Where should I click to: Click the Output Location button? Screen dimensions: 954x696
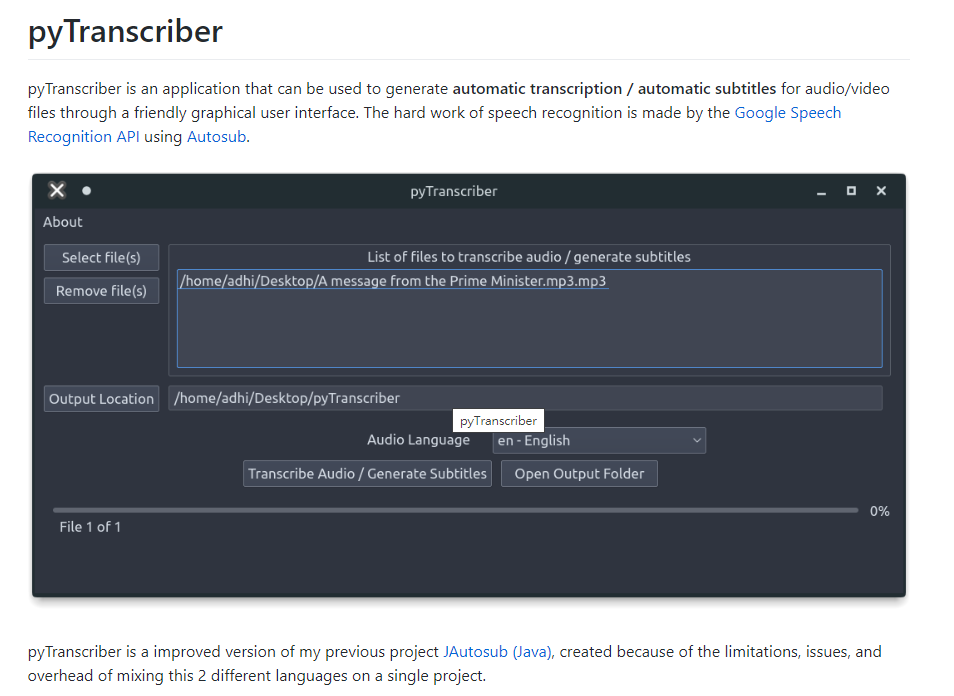click(x=101, y=399)
